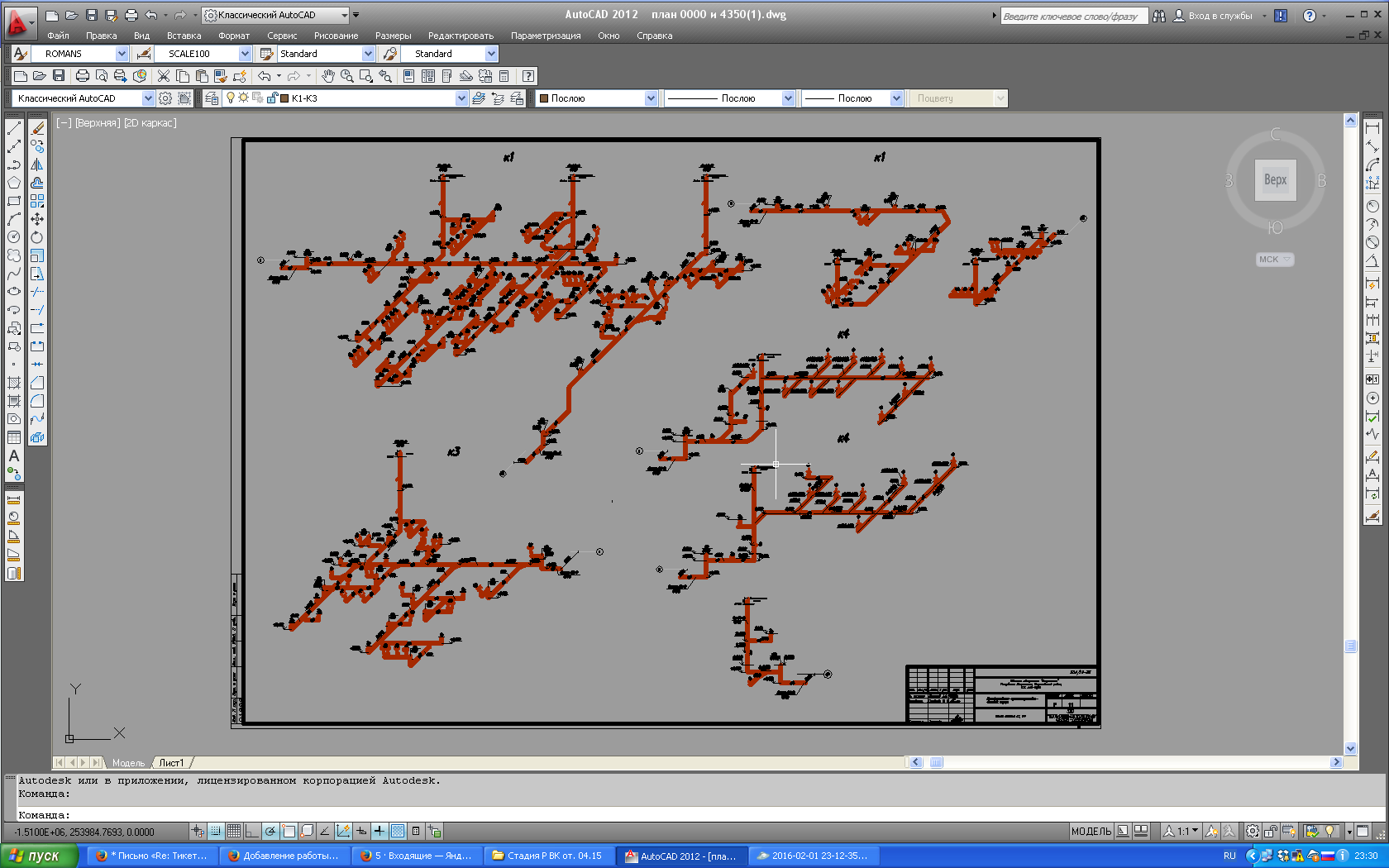Toggle Polar tracking in status bar

tap(270, 831)
